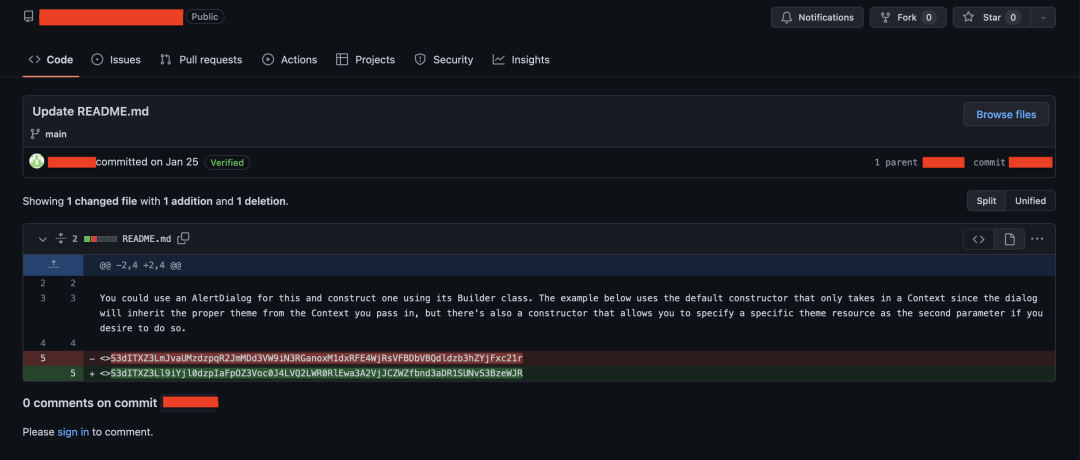The width and height of the screenshot is (1080, 460).
Task: Show the rendered rich diff icon
Action: pos(1009,239)
